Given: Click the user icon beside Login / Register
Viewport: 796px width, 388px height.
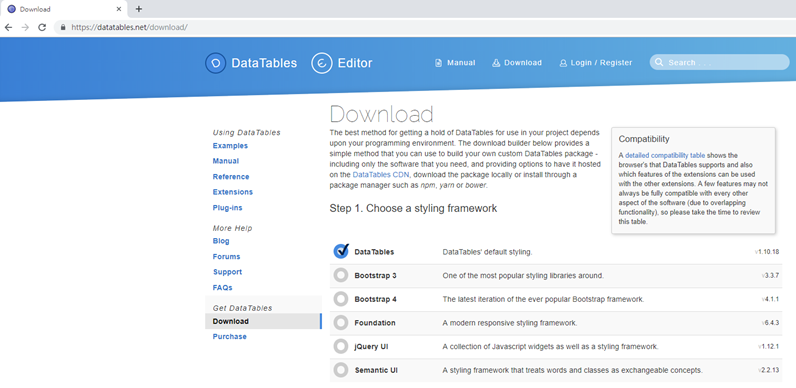Looking at the screenshot, I should [563, 63].
